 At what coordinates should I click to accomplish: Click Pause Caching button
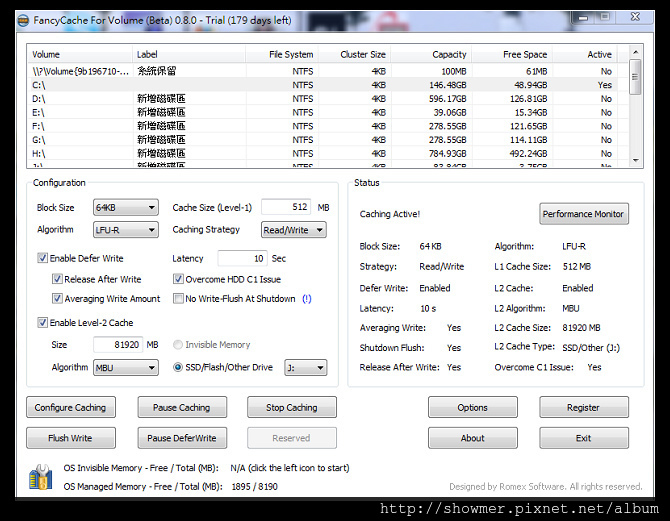point(182,407)
